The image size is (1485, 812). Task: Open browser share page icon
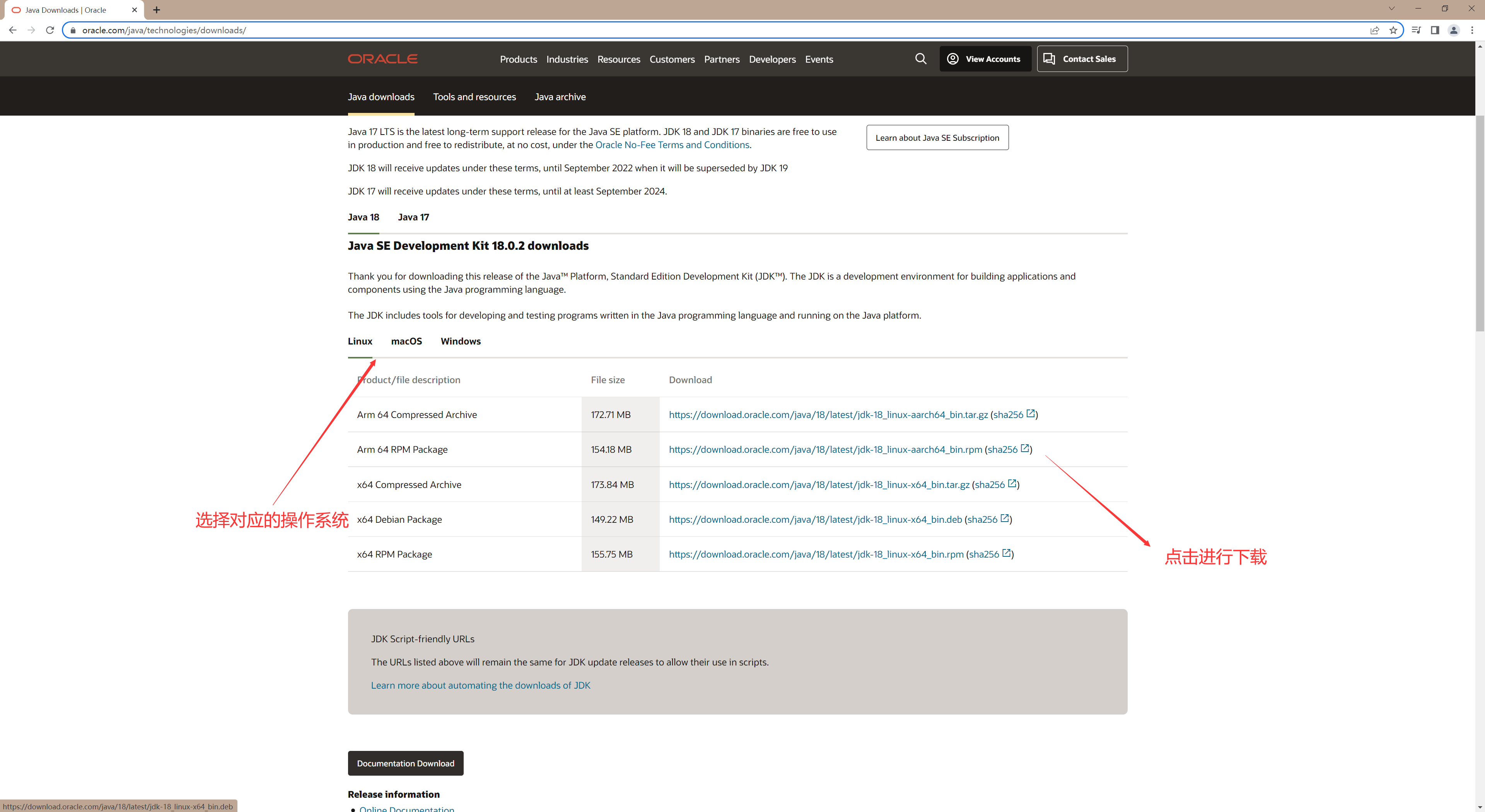1374,30
